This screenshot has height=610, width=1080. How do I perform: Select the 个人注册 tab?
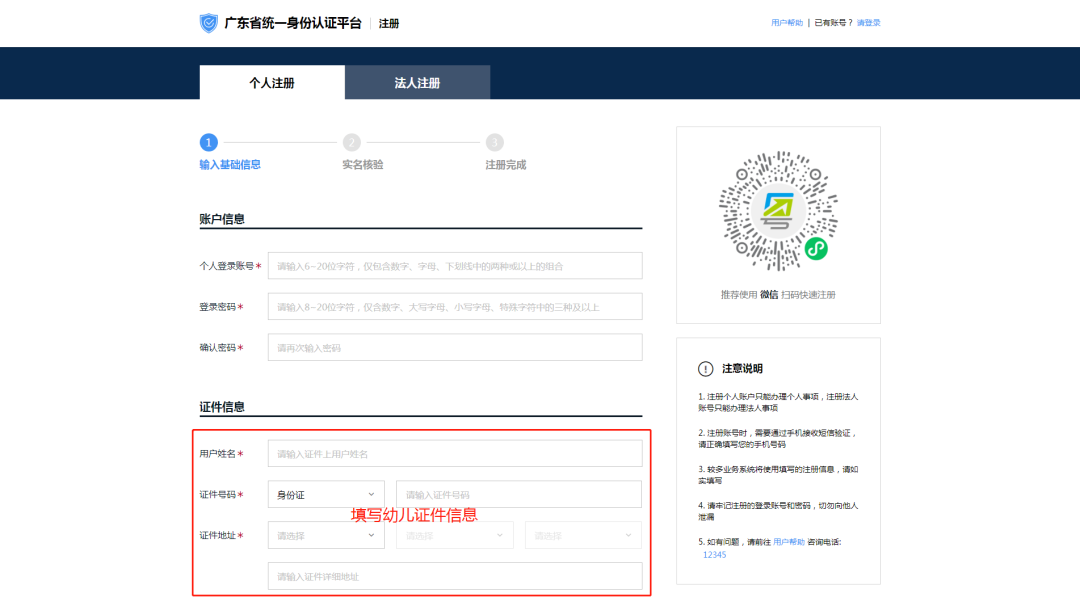(x=272, y=83)
